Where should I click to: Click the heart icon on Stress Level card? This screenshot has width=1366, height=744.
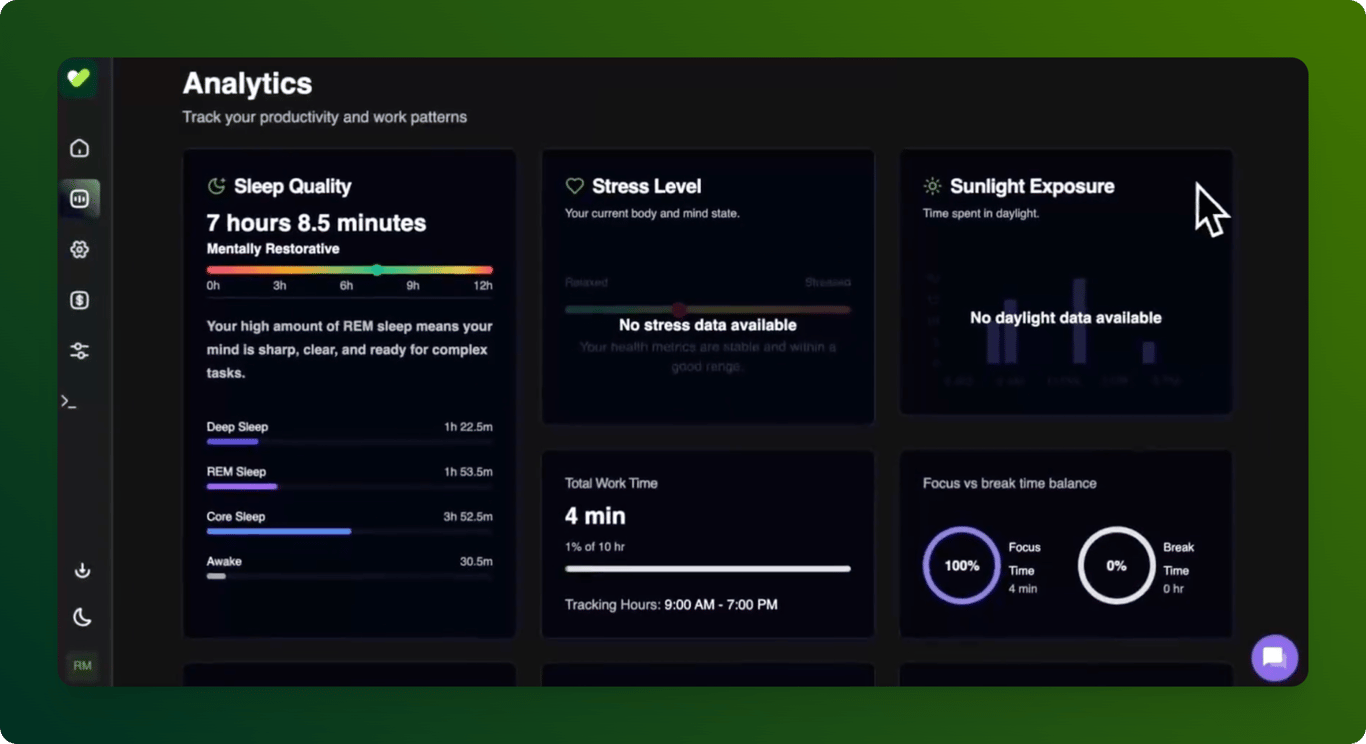point(573,185)
